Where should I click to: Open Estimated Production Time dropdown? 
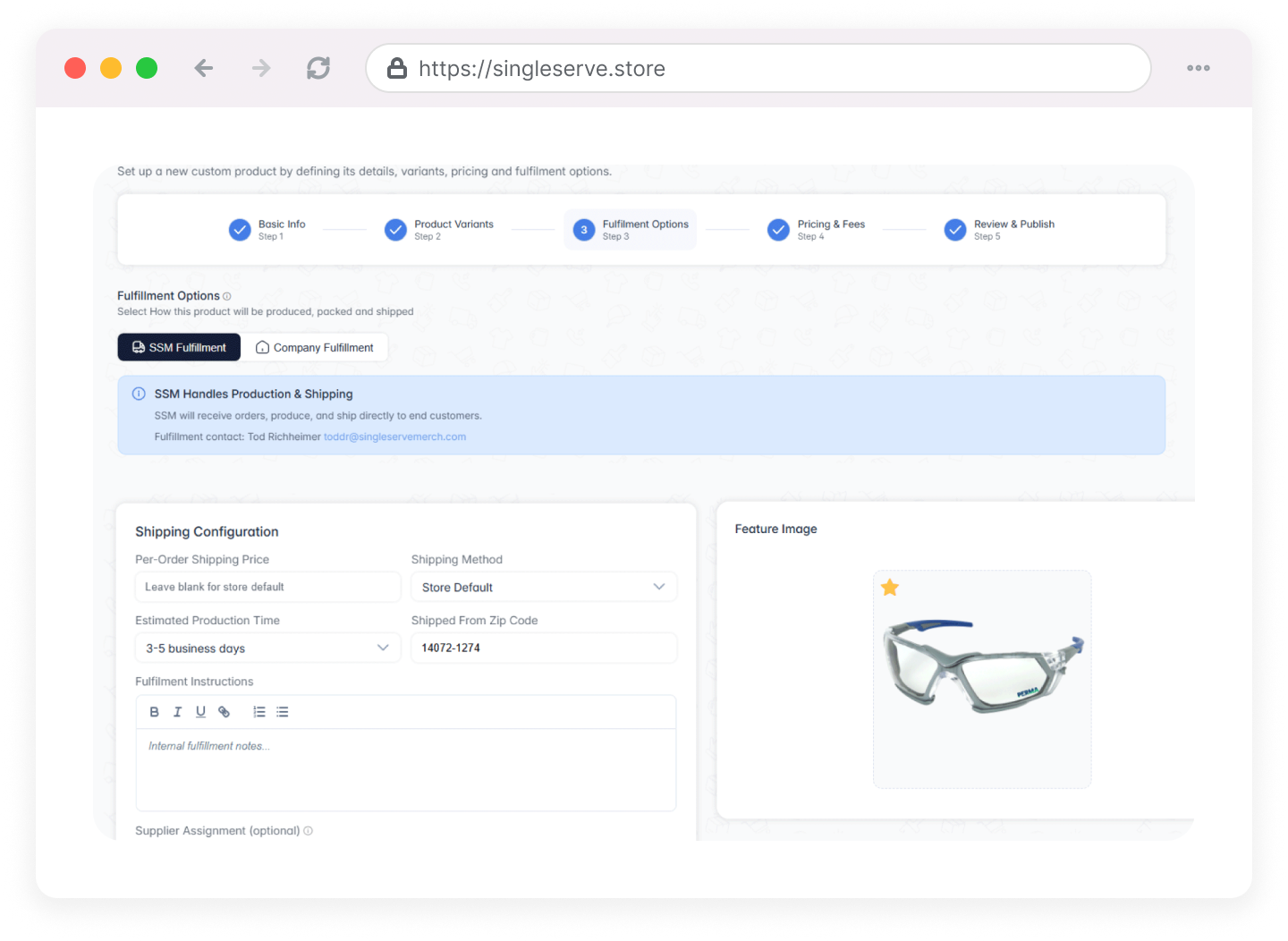(267, 648)
